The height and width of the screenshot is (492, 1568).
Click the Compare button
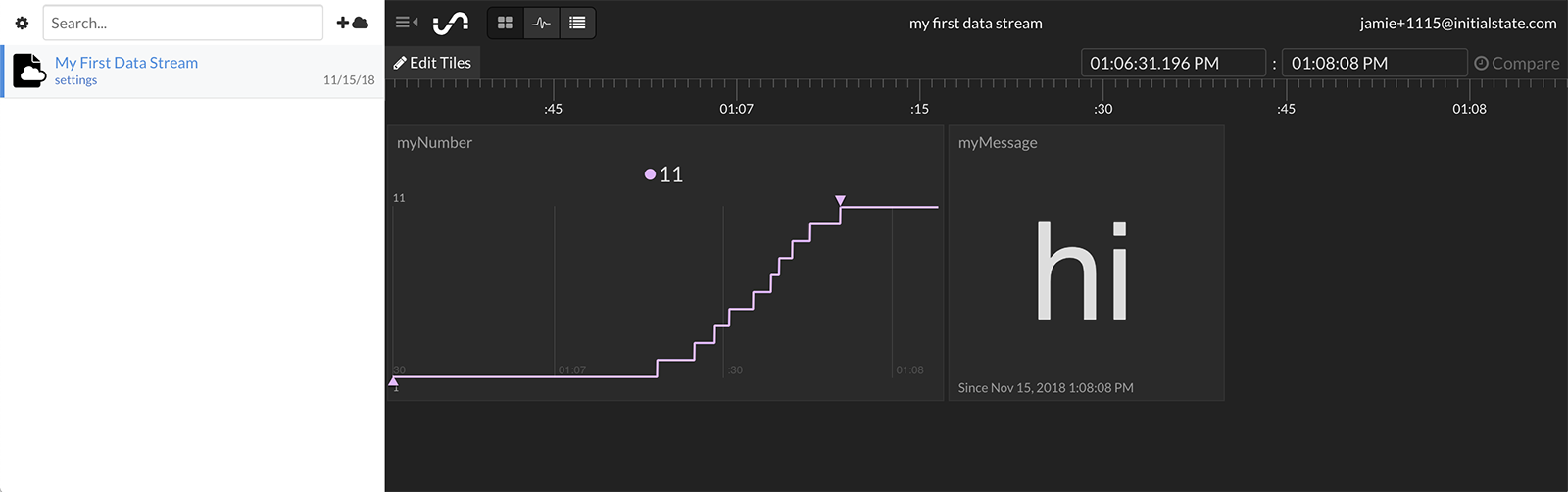1516,63
